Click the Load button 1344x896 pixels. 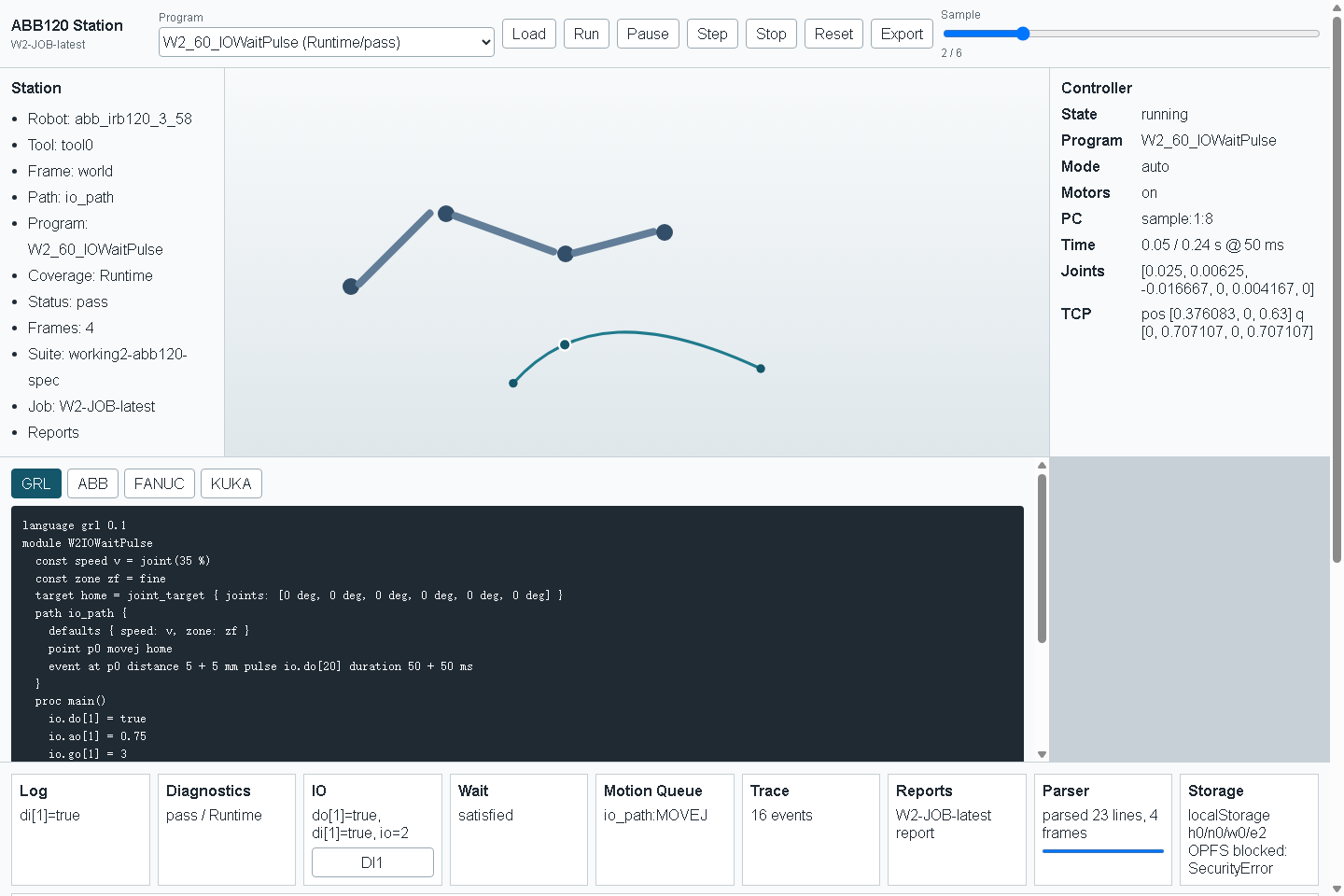coord(529,34)
